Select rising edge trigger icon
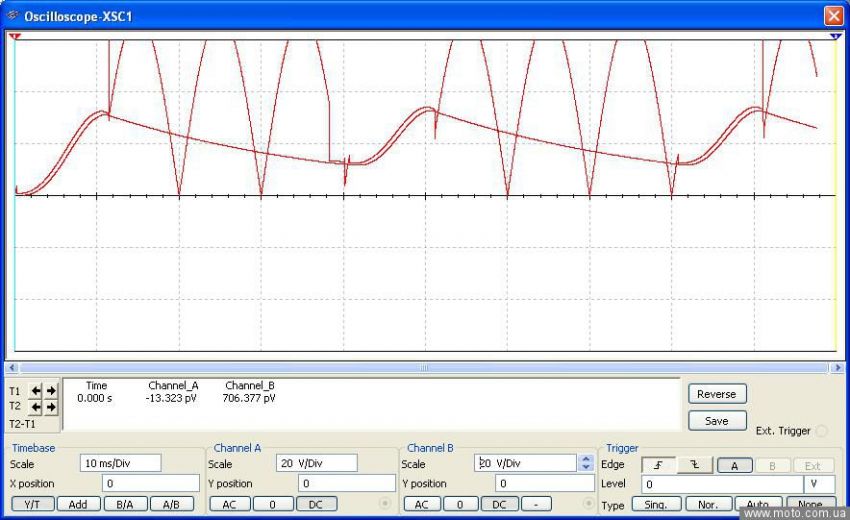The height and width of the screenshot is (520, 850). (657, 465)
